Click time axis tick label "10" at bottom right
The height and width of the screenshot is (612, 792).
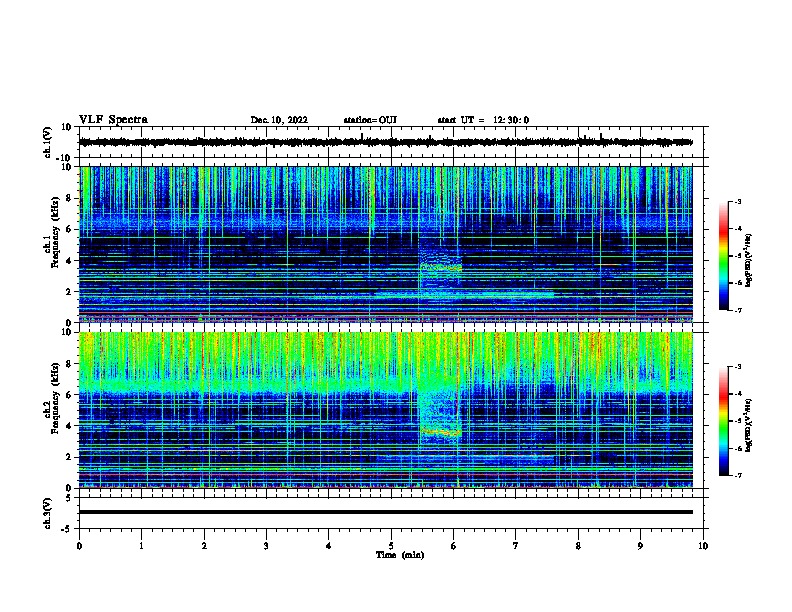tap(703, 546)
